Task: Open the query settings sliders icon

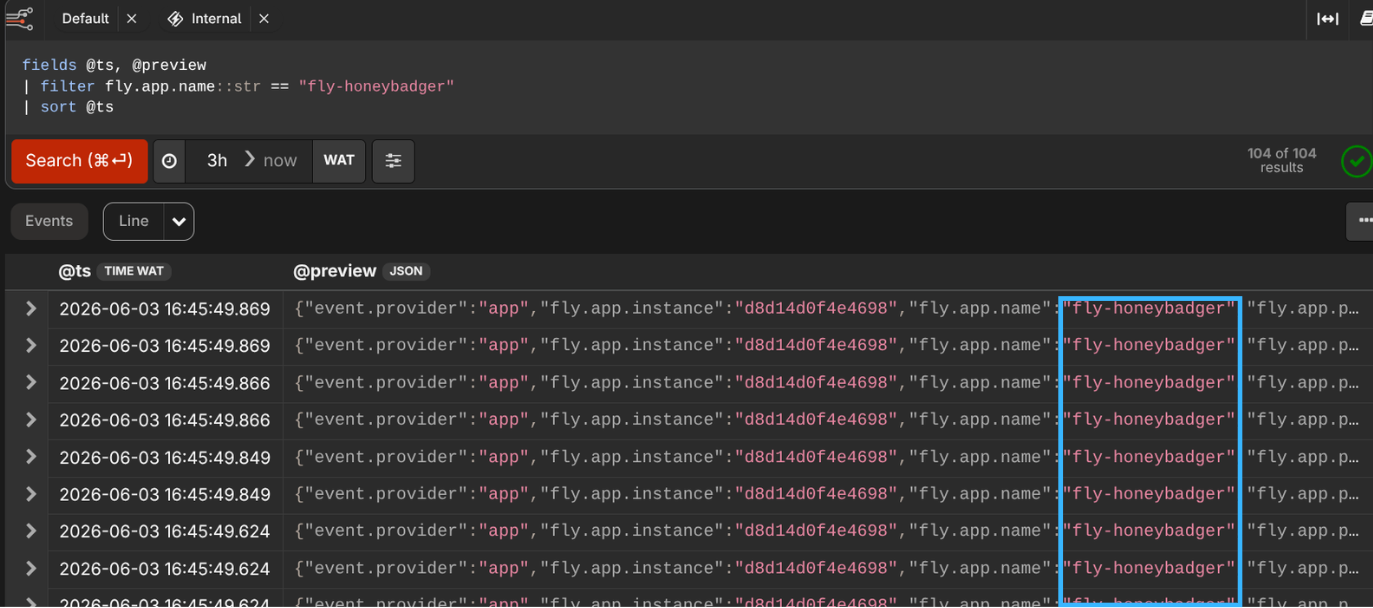Action: (393, 161)
